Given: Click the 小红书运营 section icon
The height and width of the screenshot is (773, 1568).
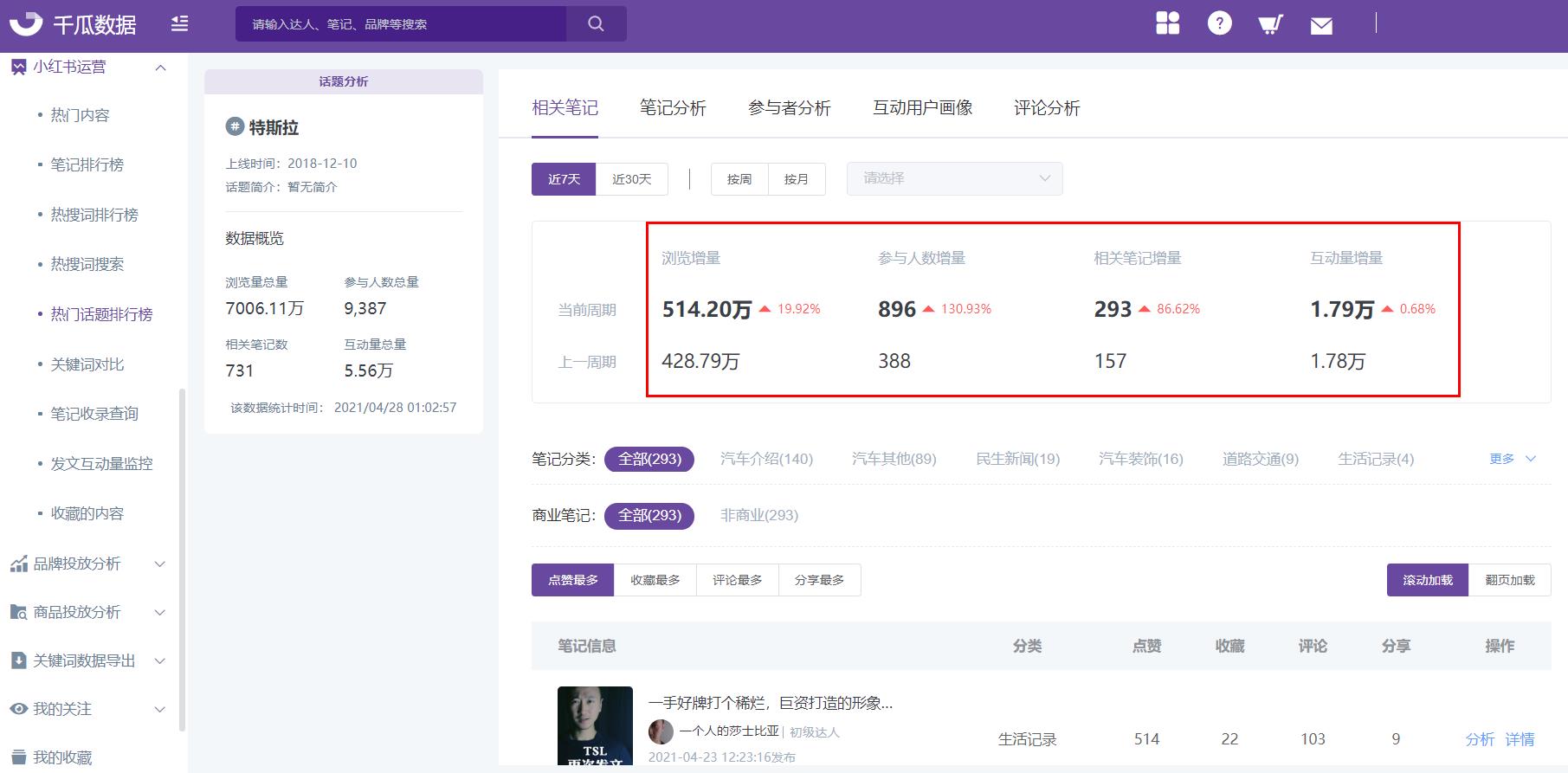Looking at the screenshot, I should click(18, 67).
